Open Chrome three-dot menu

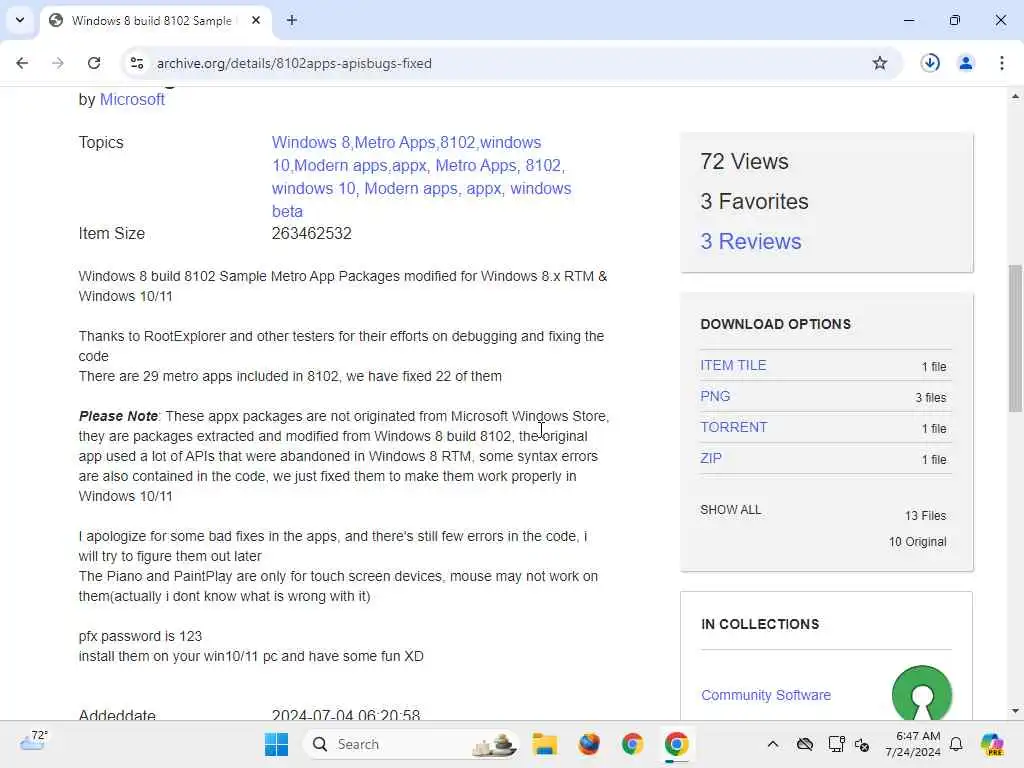[1001, 63]
